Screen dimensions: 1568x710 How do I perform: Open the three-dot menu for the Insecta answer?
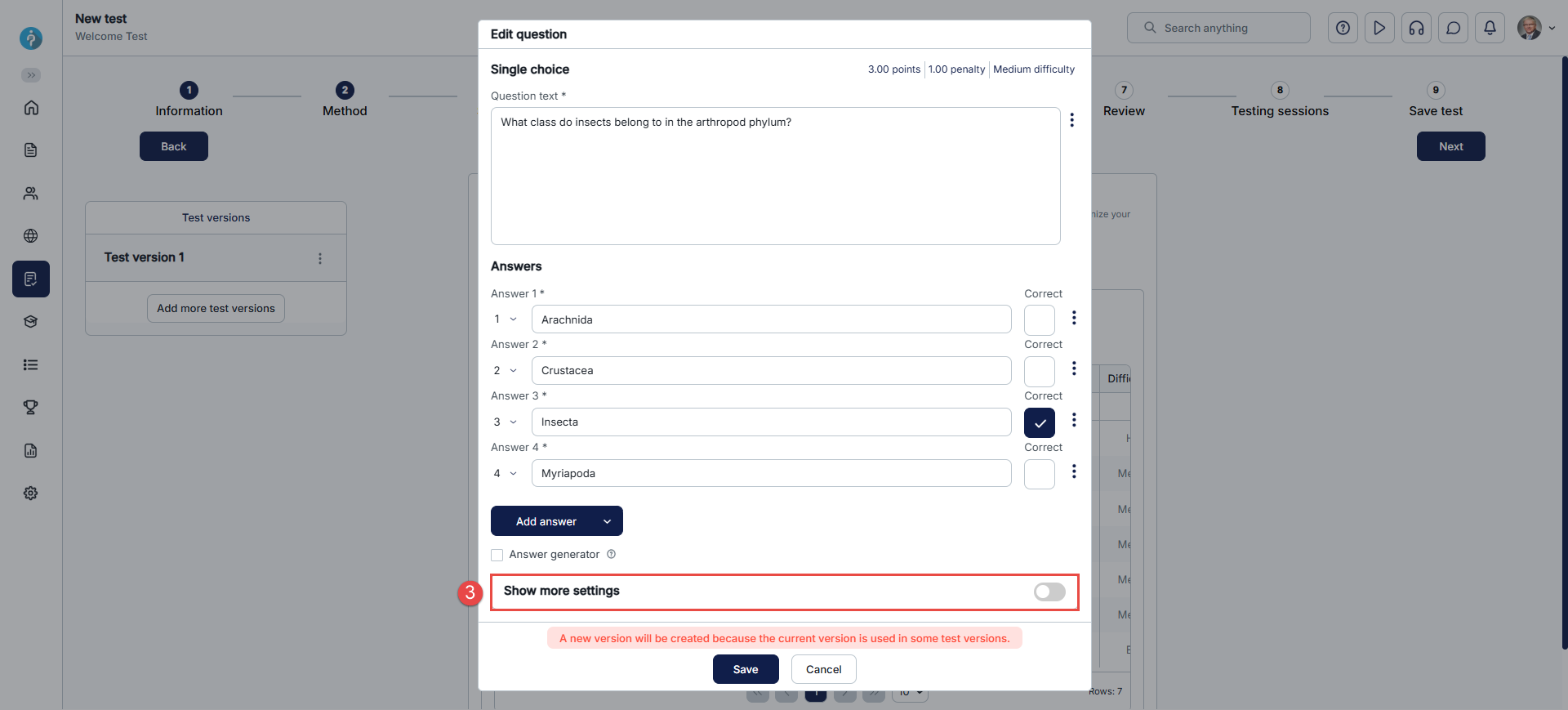point(1074,420)
